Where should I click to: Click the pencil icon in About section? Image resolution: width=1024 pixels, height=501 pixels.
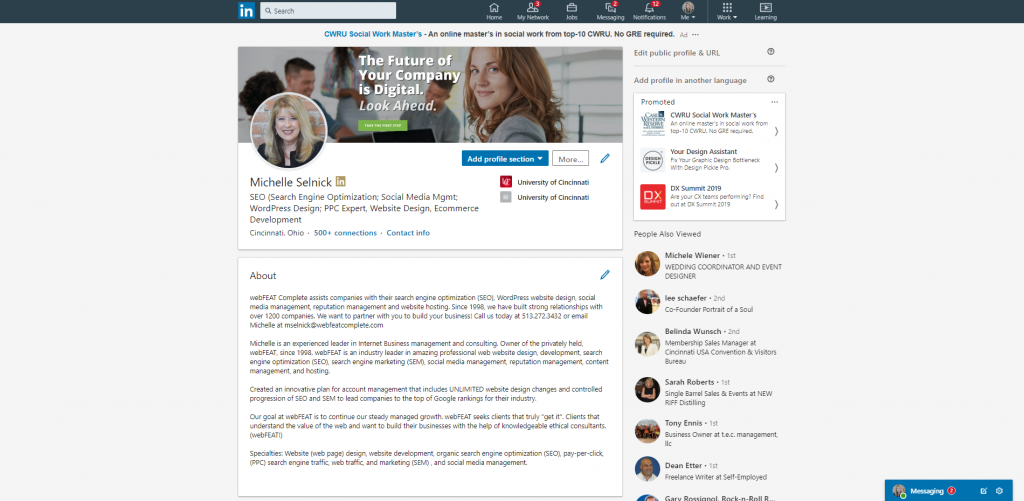[x=605, y=275]
